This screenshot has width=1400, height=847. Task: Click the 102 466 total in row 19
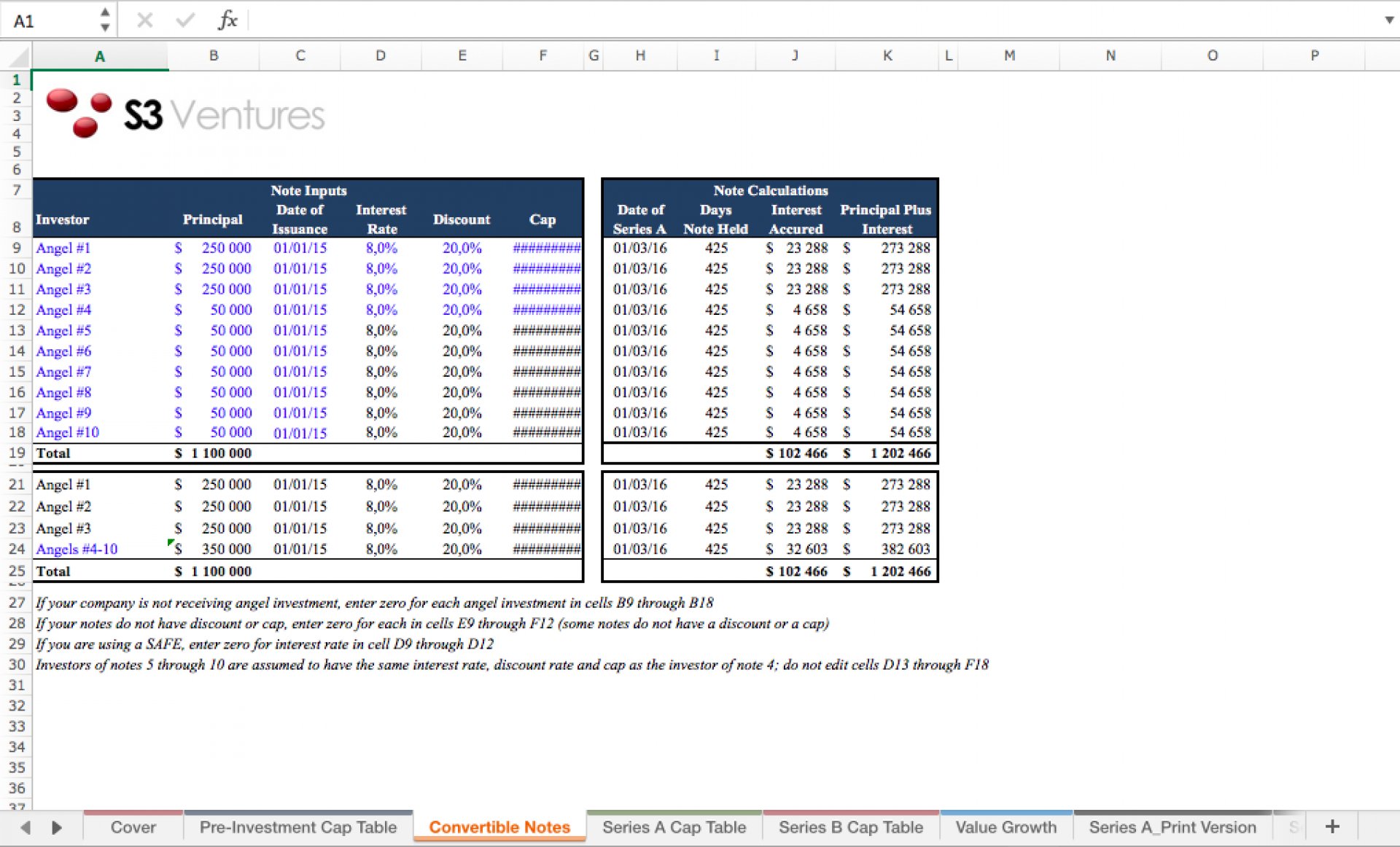tap(796, 453)
